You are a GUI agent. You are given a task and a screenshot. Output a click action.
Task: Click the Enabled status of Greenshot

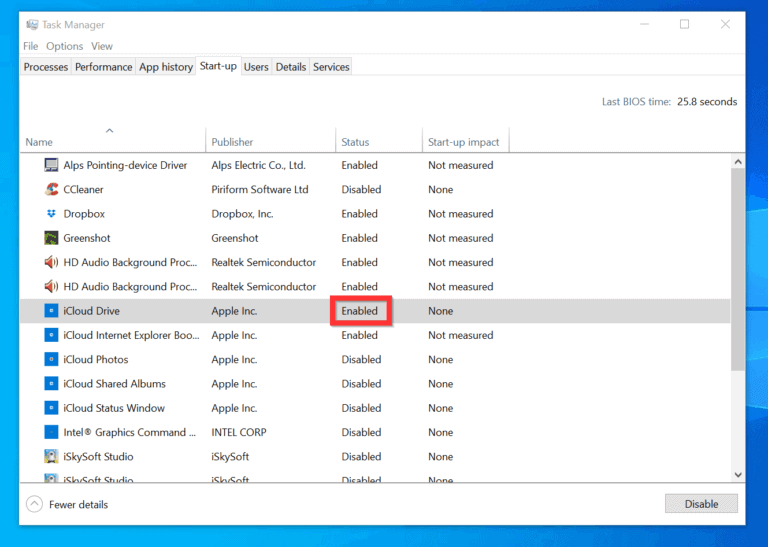coord(360,238)
